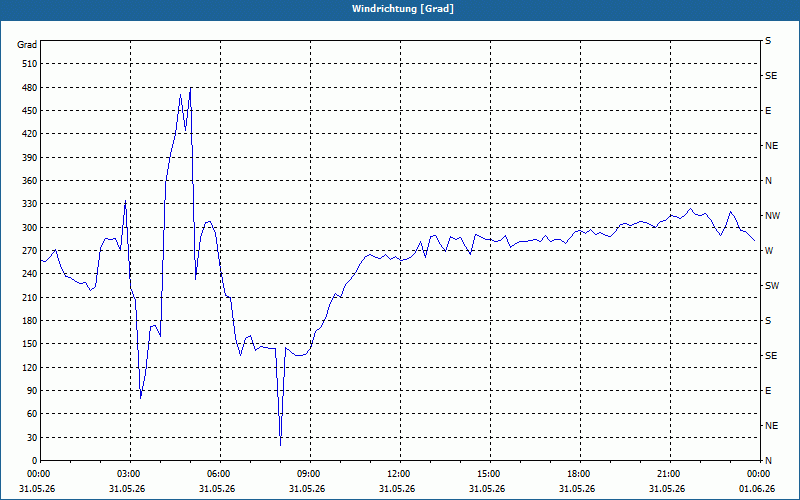The image size is (800, 500).
Task: Click the "SW" compass label on the right axis
Action: coord(772,286)
